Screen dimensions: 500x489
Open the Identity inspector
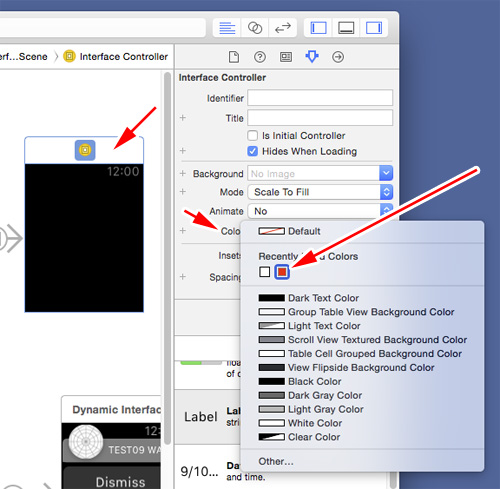[286, 57]
